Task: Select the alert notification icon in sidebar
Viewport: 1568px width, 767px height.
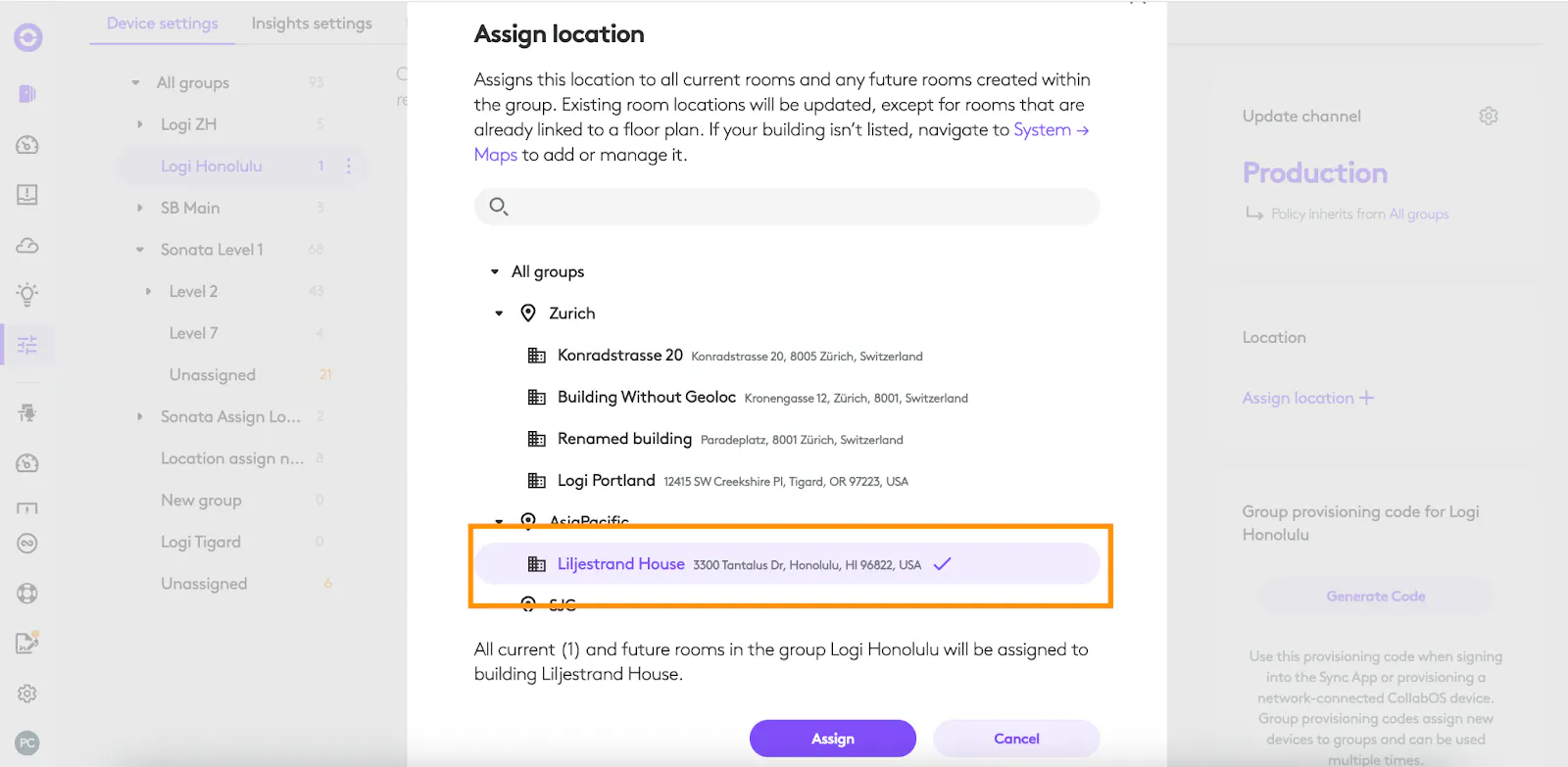Action: pos(27,195)
